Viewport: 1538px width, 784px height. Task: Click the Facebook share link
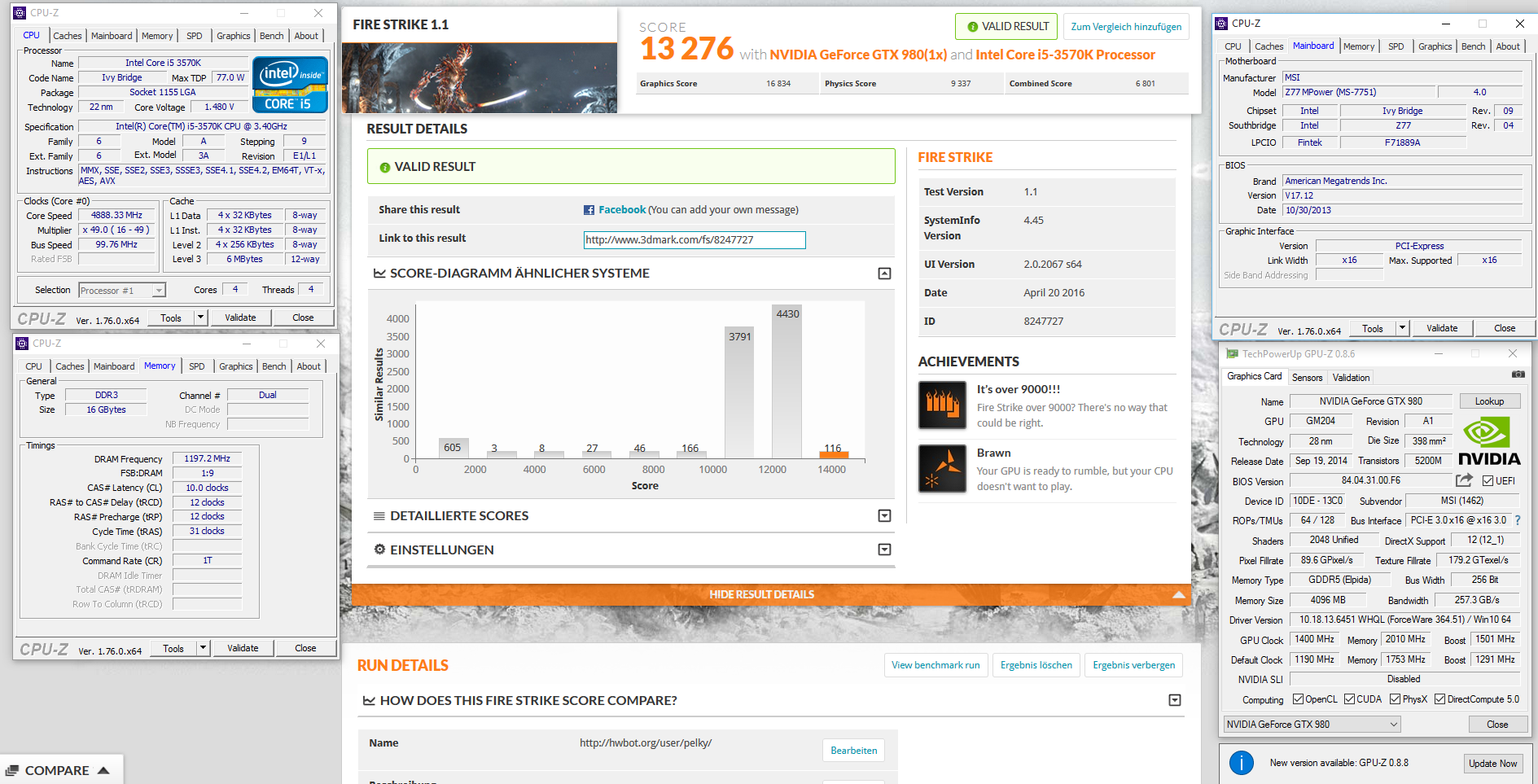622,210
